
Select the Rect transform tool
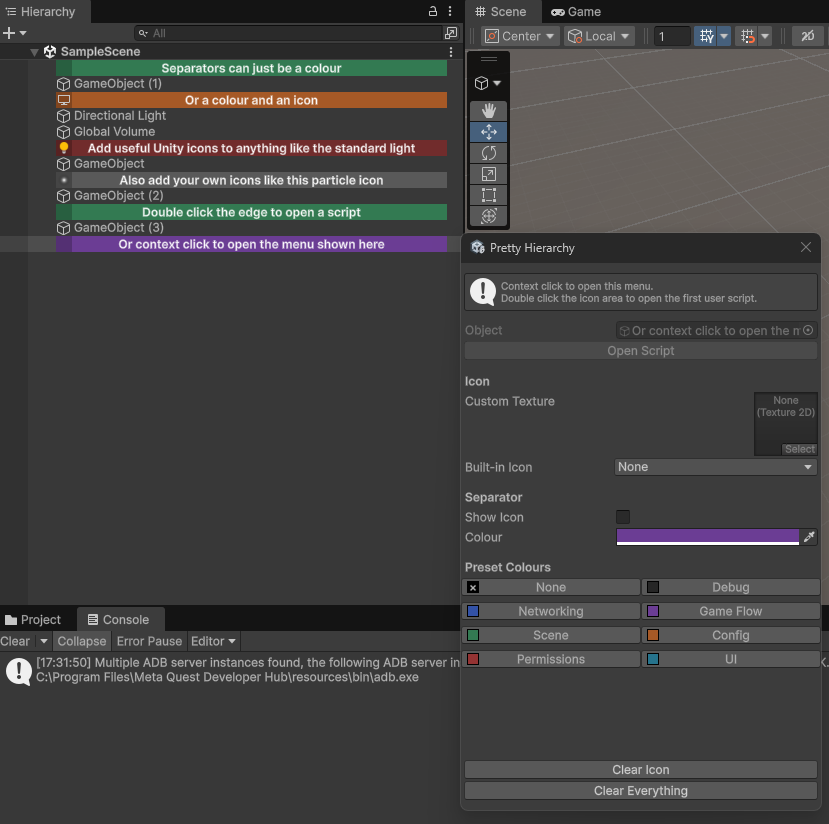tap(489, 195)
